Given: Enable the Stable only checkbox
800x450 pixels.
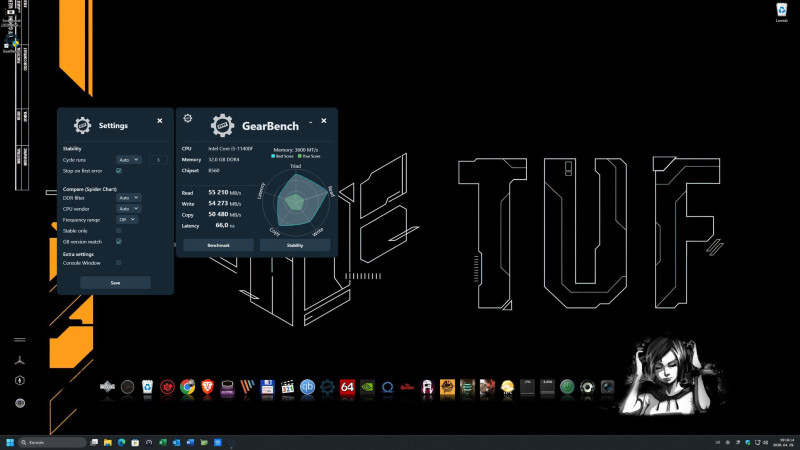Looking at the screenshot, I should pyautogui.click(x=119, y=231).
